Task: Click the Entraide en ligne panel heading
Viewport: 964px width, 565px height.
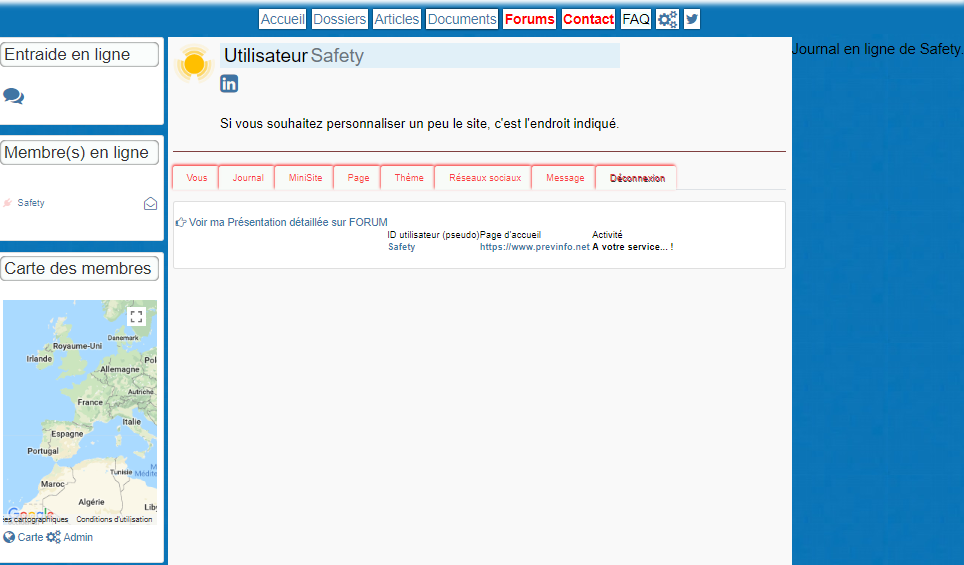Action: (79, 54)
